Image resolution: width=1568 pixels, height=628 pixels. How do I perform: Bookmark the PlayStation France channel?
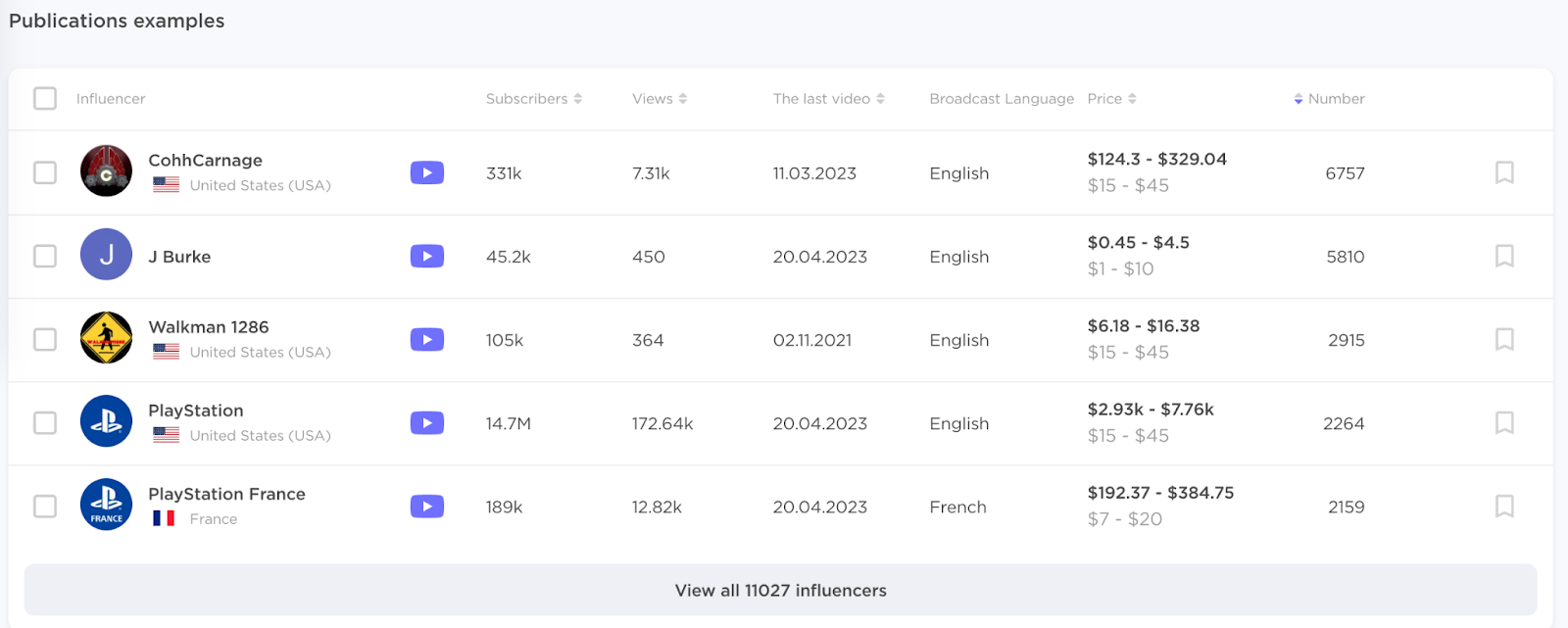(1504, 507)
